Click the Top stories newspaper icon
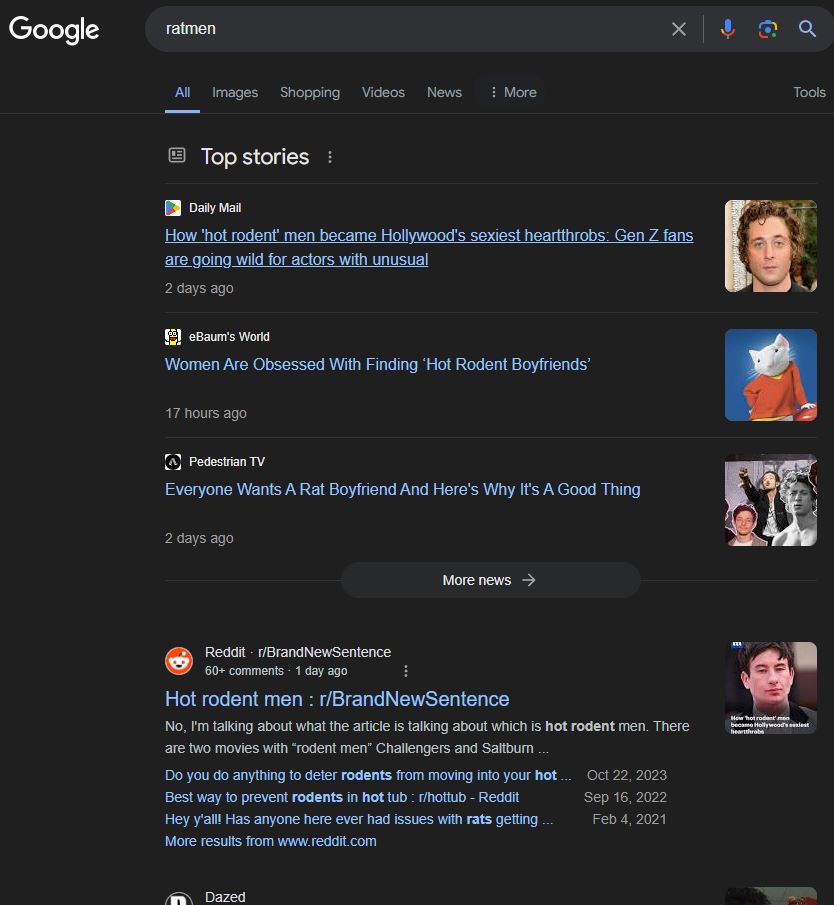 (177, 155)
